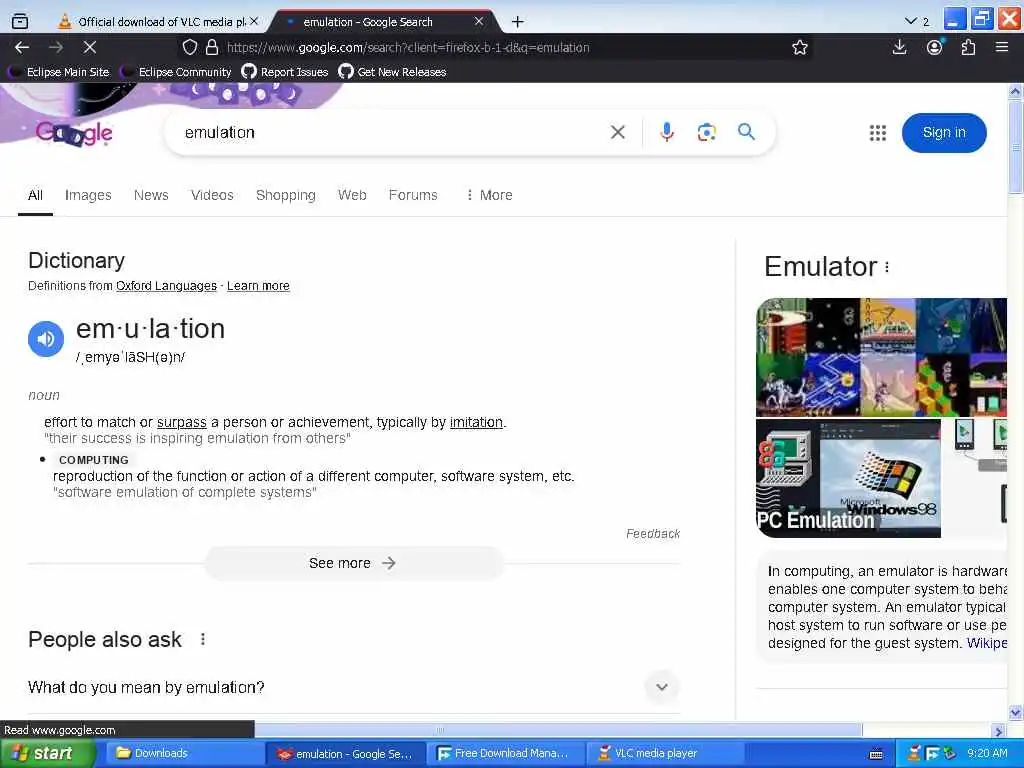Switch to the Shopping results tab
This screenshot has height=768, width=1024.
[x=285, y=195]
